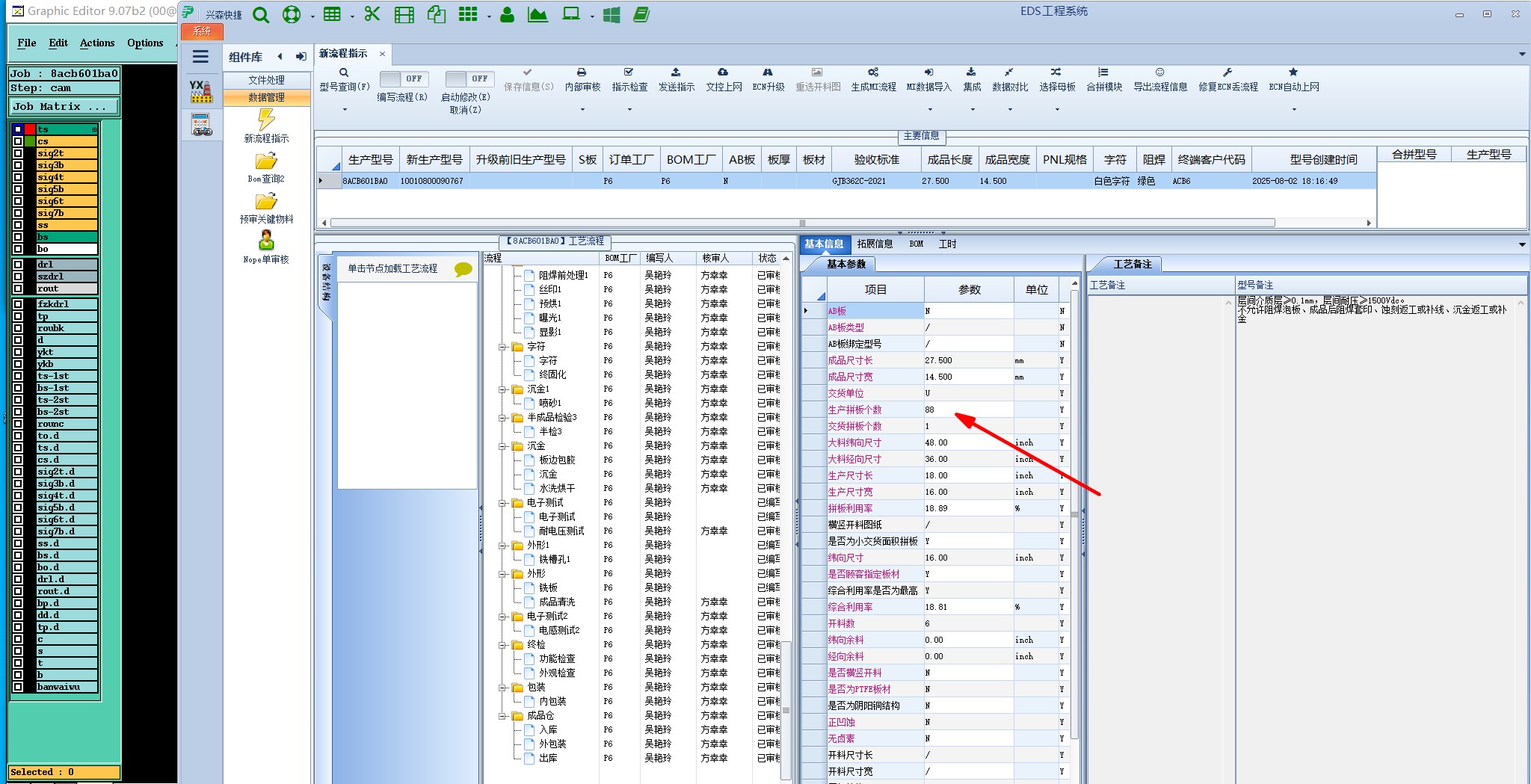The image size is (1531, 784).
Task: Click the calculator link icon in the sidebar
Action: (x=201, y=125)
